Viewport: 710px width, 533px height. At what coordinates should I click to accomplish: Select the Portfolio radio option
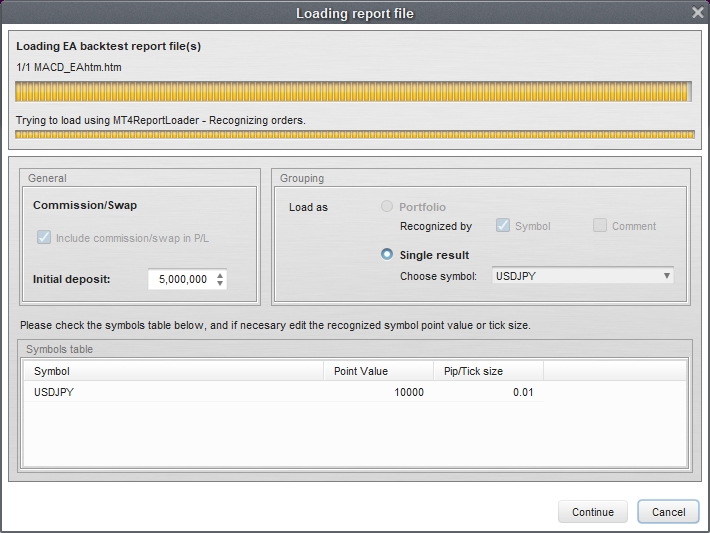pyautogui.click(x=387, y=207)
